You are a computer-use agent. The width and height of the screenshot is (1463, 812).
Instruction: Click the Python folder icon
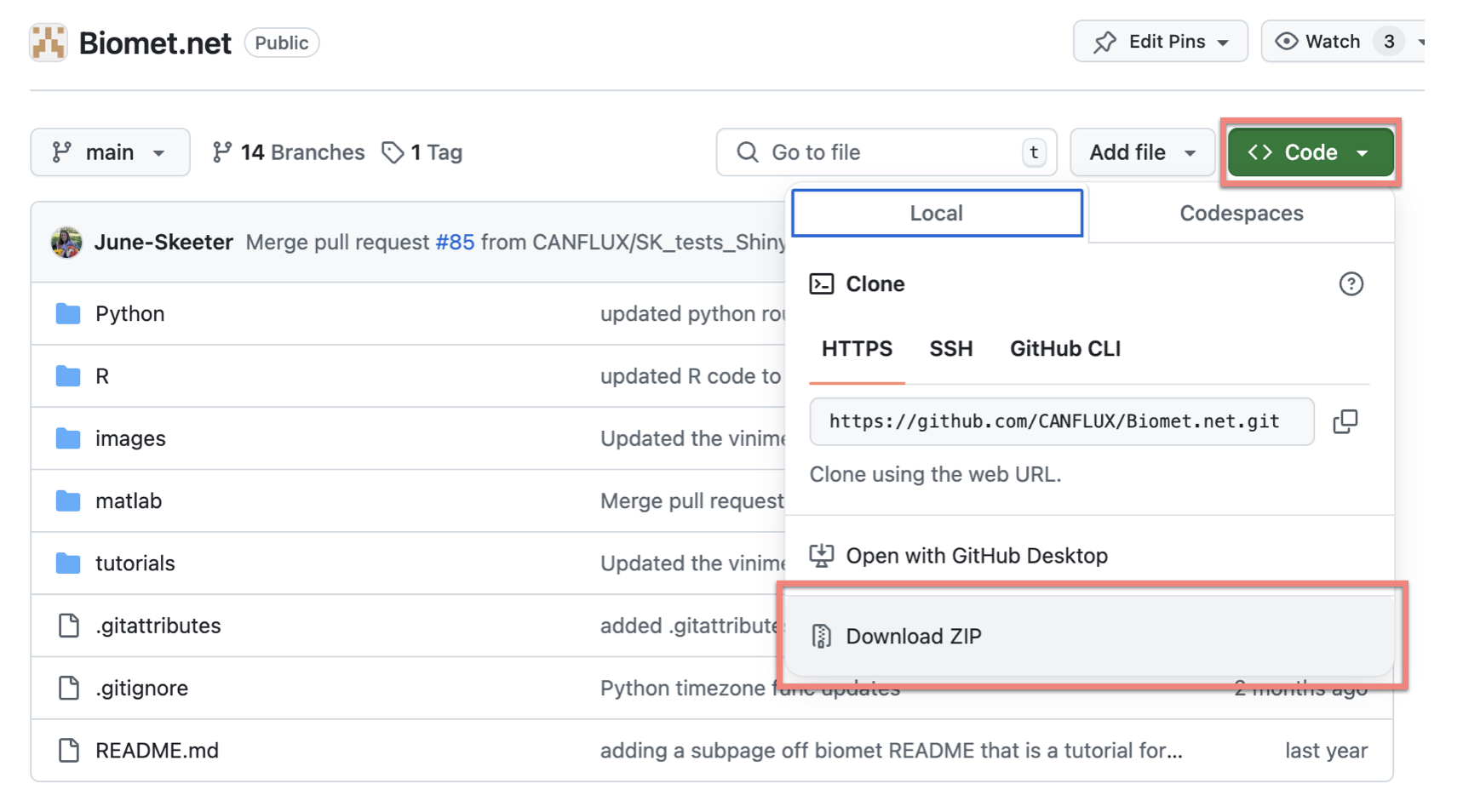(x=68, y=314)
